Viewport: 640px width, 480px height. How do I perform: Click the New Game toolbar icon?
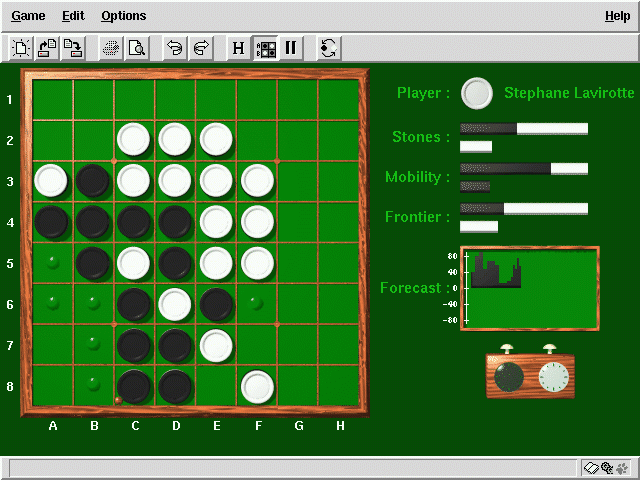[x=22, y=47]
